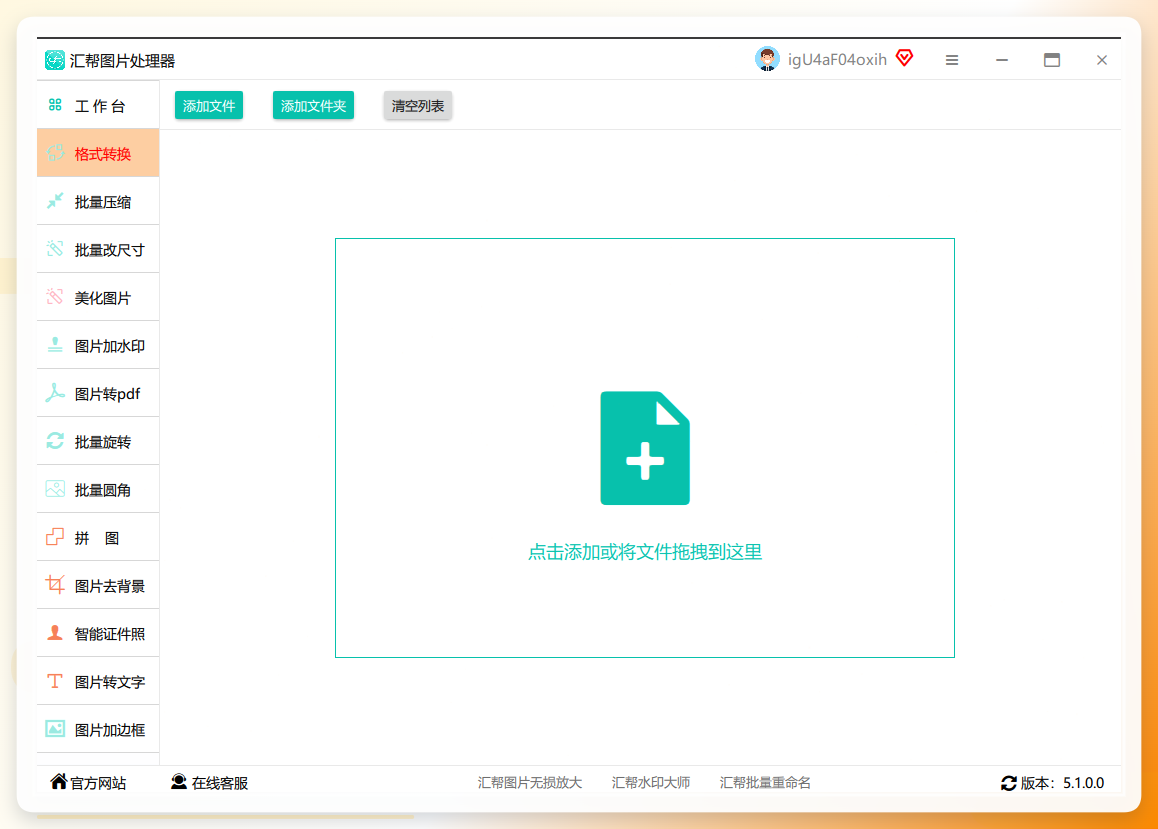Close the 汇帮图片处理器 window
The width and height of the screenshot is (1158, 829).
1102,61
